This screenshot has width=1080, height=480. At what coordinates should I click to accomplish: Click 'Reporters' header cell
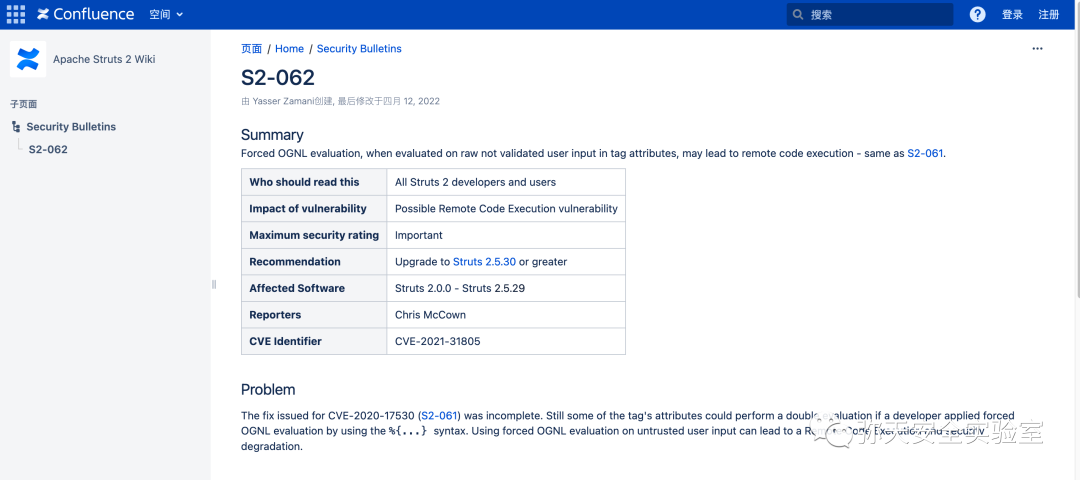click(x=313, y=315)
